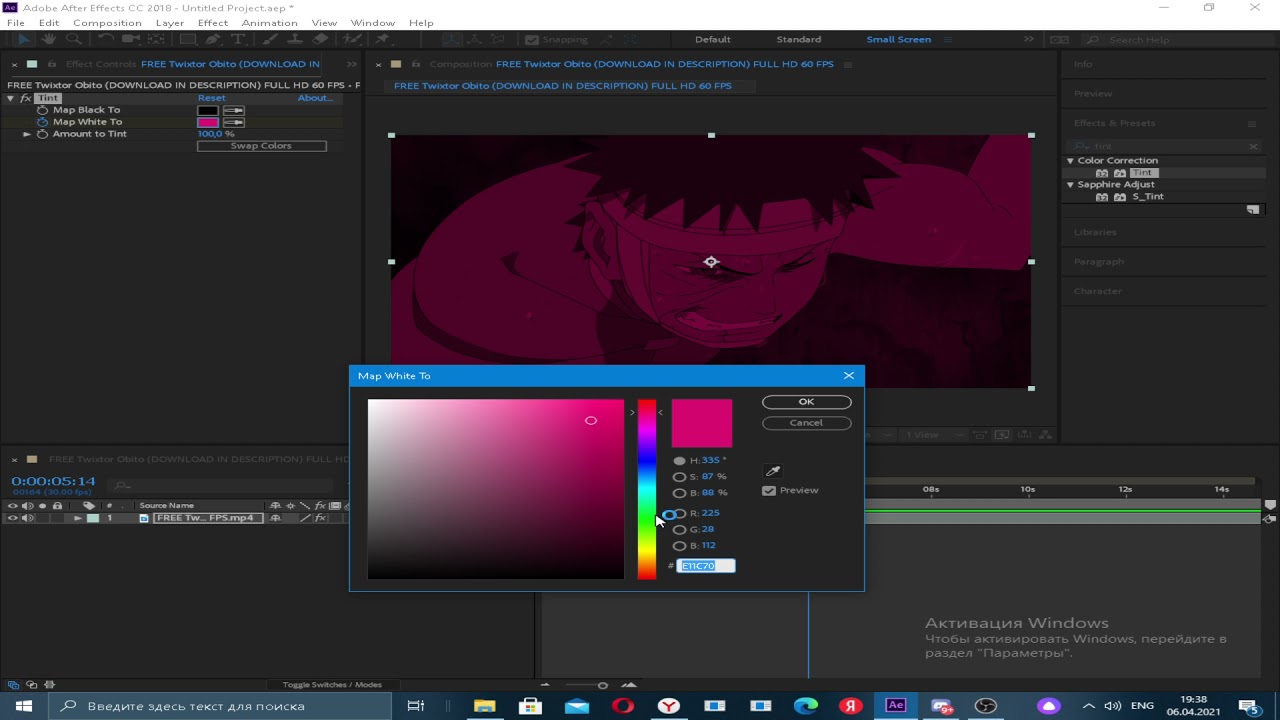Collapse the Tint effect properties
This screenshot has width=1280, height=720.
coord(10,98)
